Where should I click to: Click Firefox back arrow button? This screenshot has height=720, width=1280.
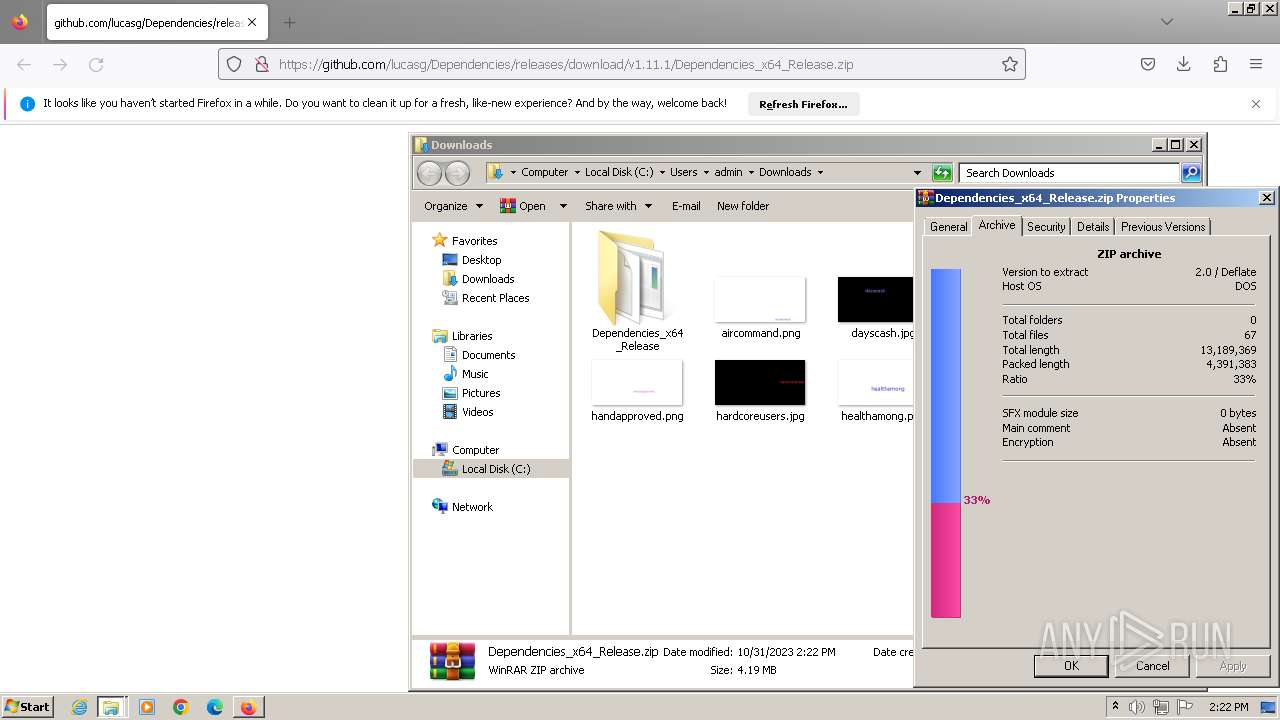[x=24, y=64]
